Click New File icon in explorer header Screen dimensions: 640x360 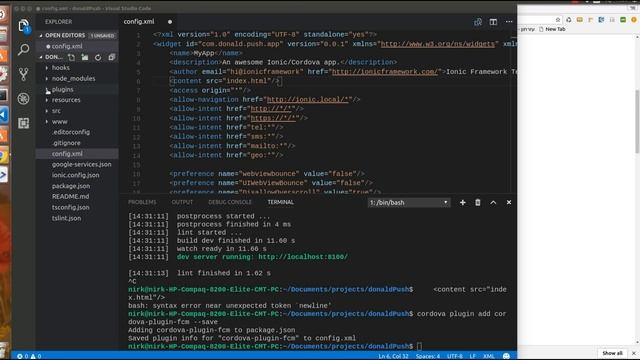(x=71, y=57)
